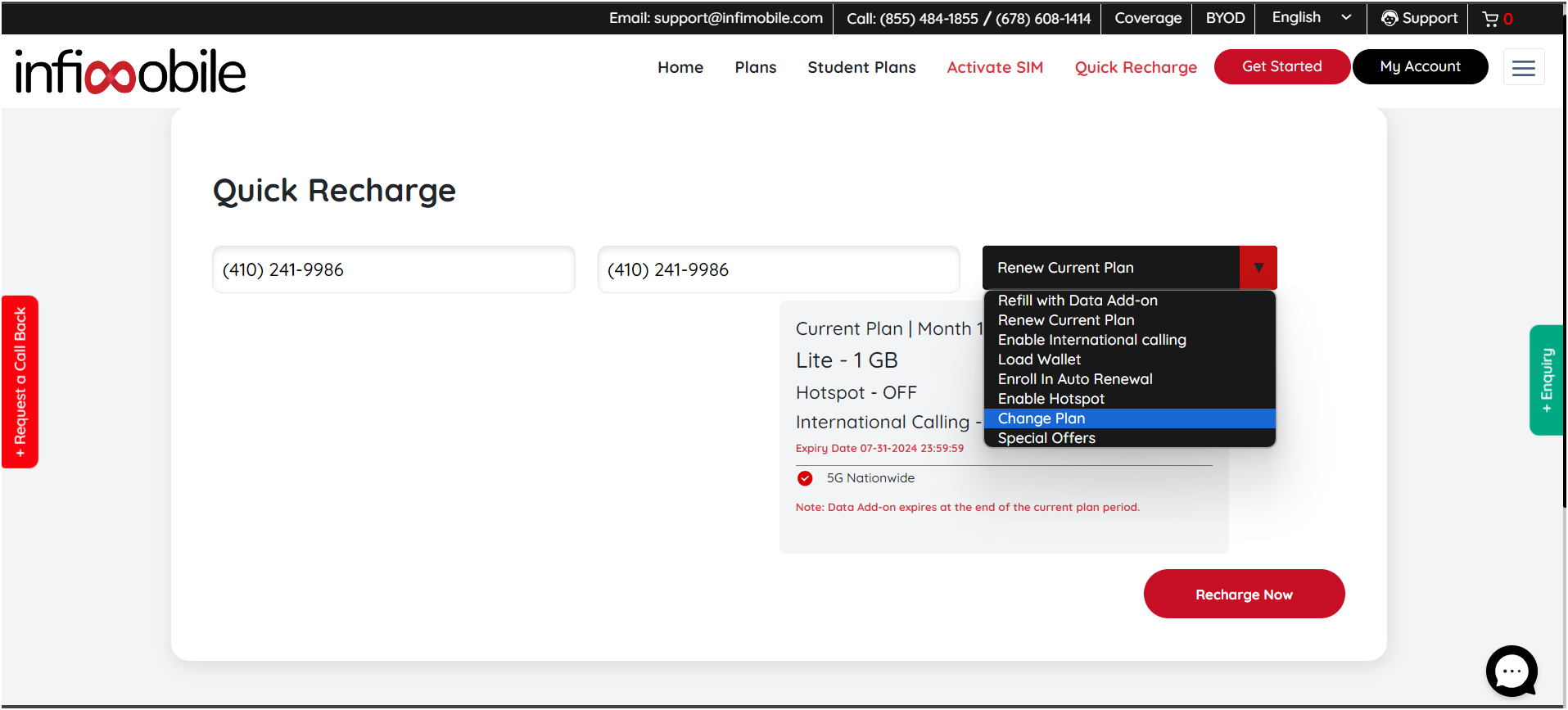Click the infimobile logo
Image resolution: width=1568 pixels, height=710 pixels.
(x=130, y=71)
